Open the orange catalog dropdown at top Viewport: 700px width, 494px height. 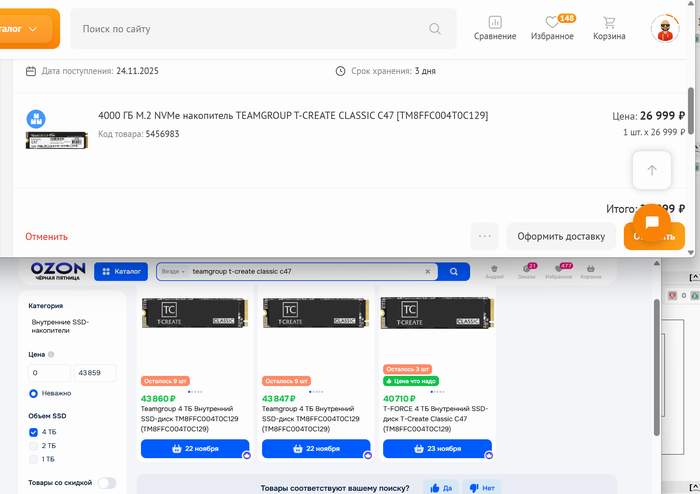pos(28,29)
